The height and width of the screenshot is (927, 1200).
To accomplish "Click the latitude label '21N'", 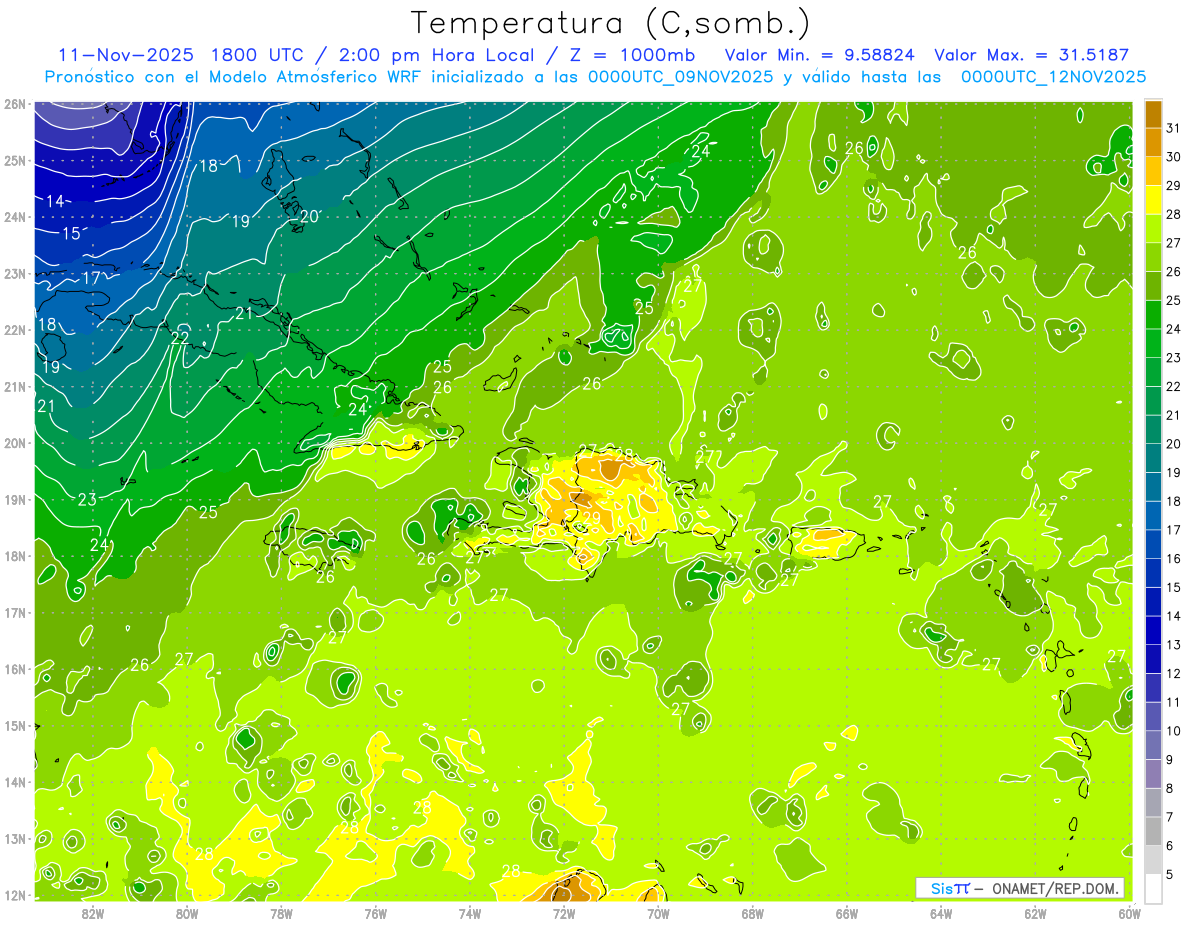I will [x=15, y=387].
